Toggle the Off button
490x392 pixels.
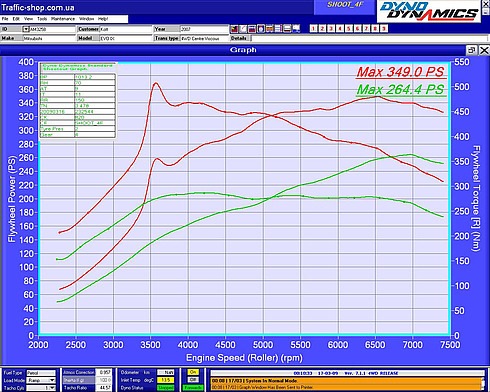pyautogui.click(x=193, y=380)
